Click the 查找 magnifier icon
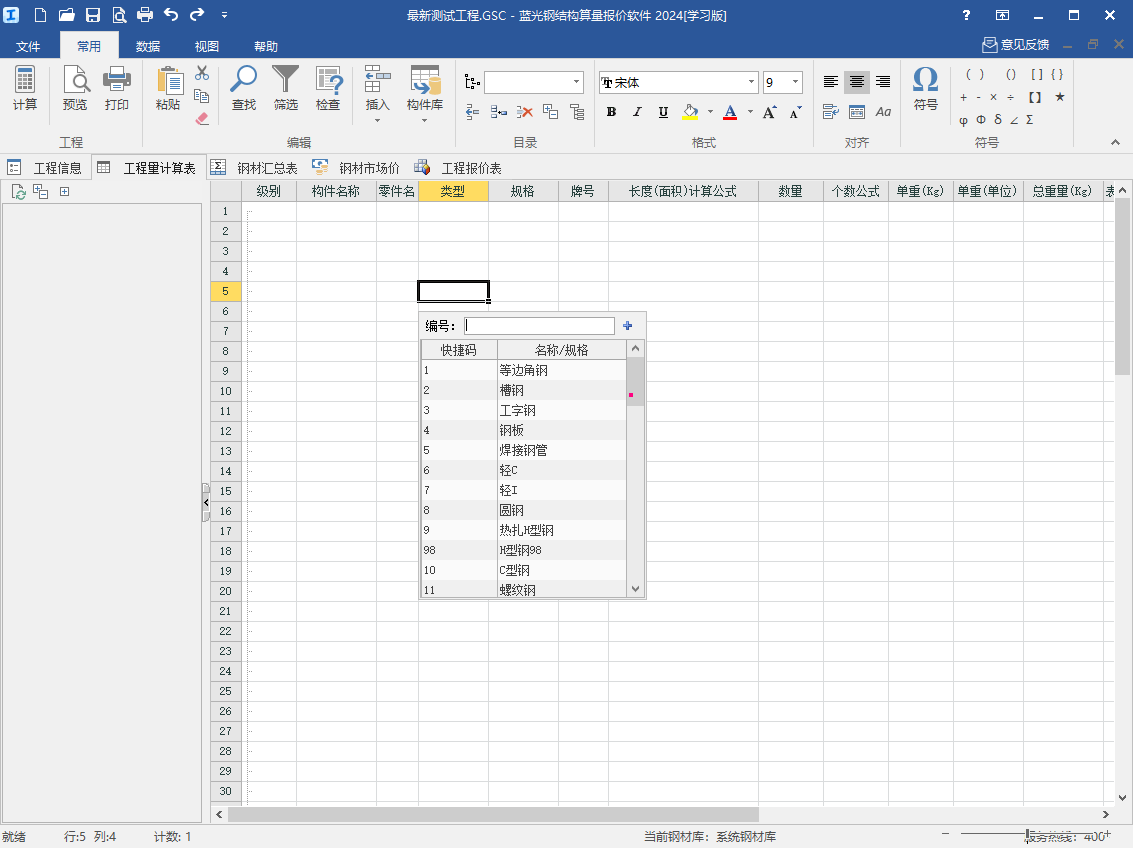 tap(243, 88)
